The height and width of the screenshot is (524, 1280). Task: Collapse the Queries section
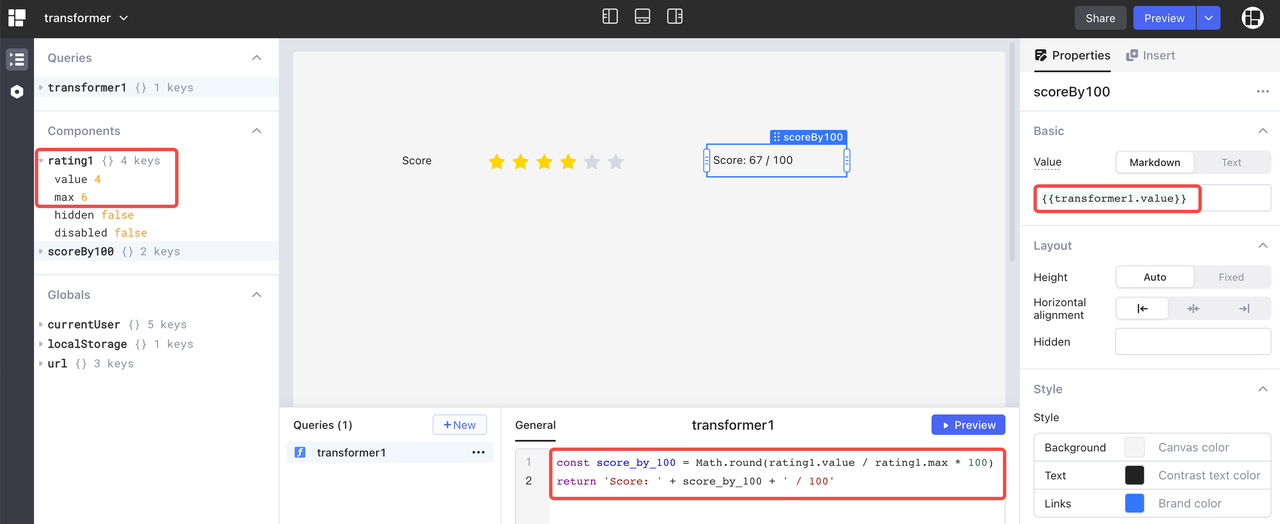click(257, 58)
